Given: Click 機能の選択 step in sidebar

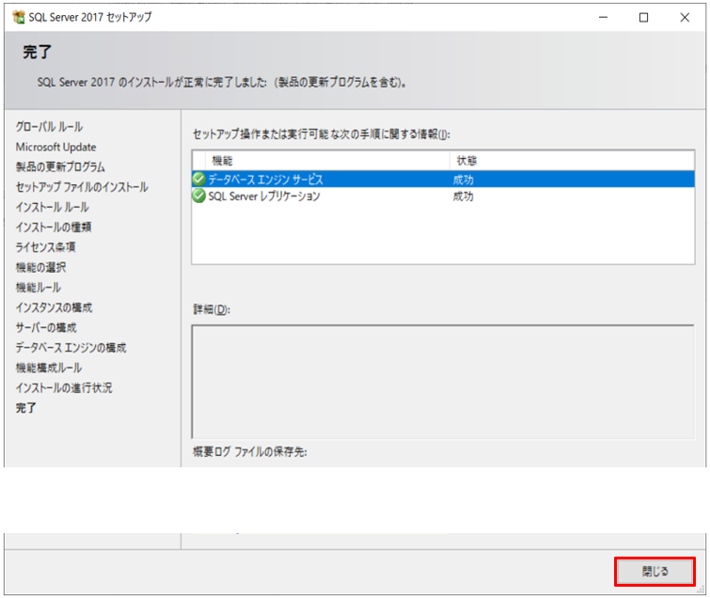Looking at the screenshot, I should click(41, 268).
